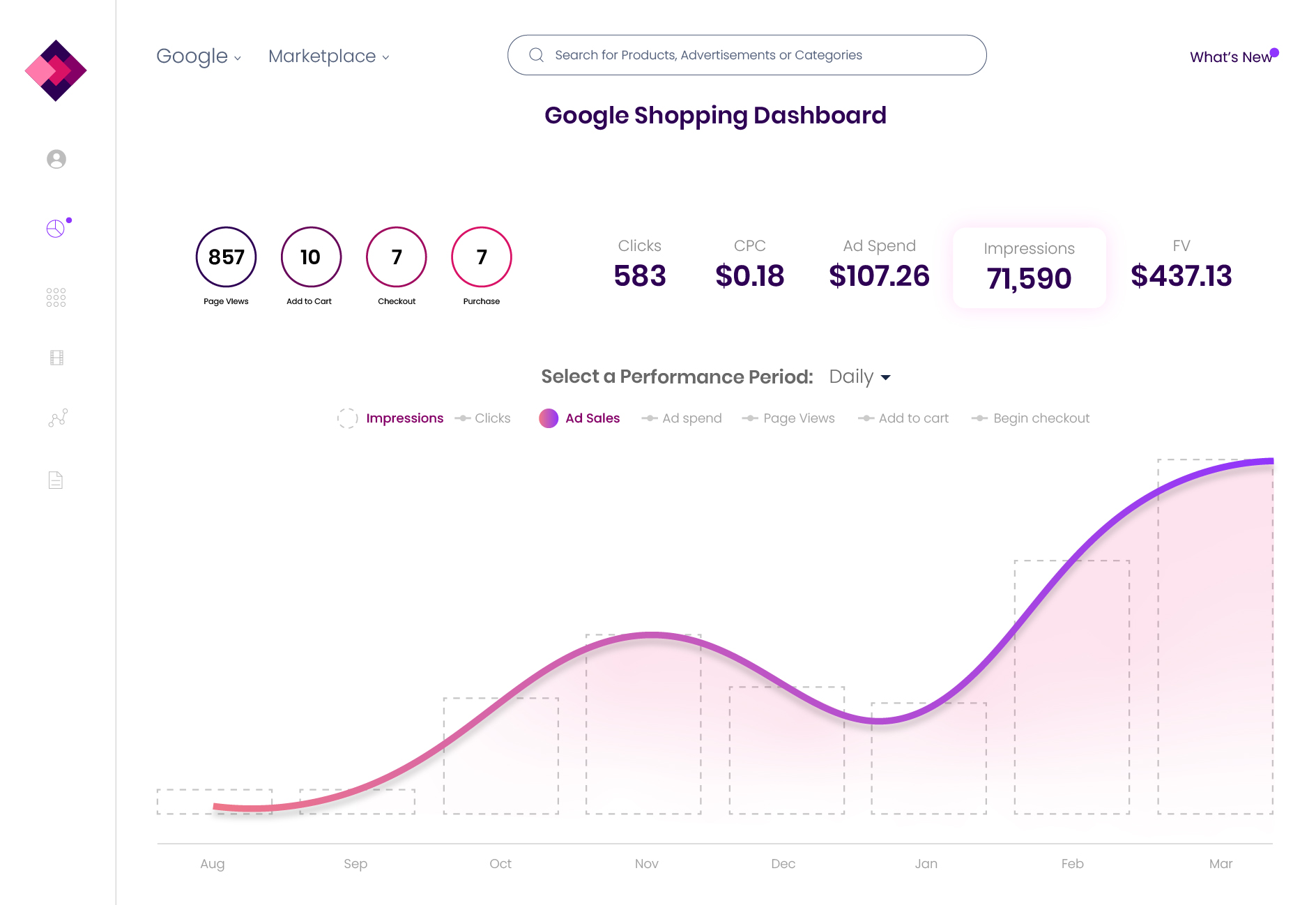
Task: Toggle the Ad Sales chart series
Action: tap(579, 418)
